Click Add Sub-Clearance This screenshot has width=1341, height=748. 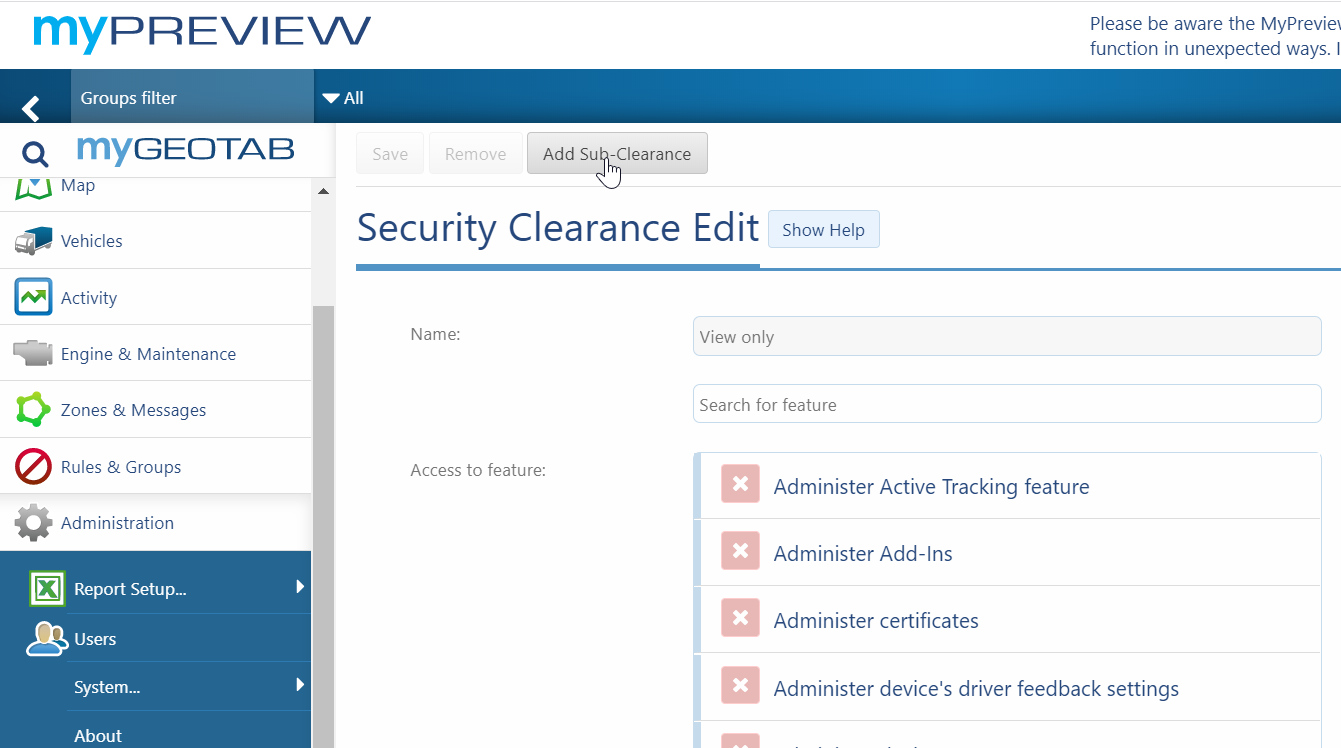coord(617,153)
